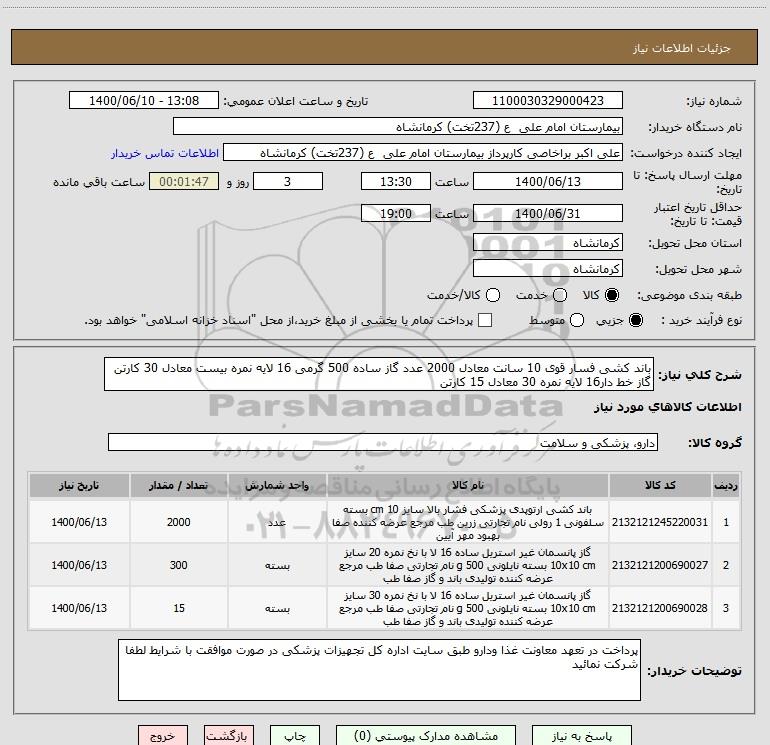Click the delivery city کرمانشاه field
The image size is (770, 745).
548,269
